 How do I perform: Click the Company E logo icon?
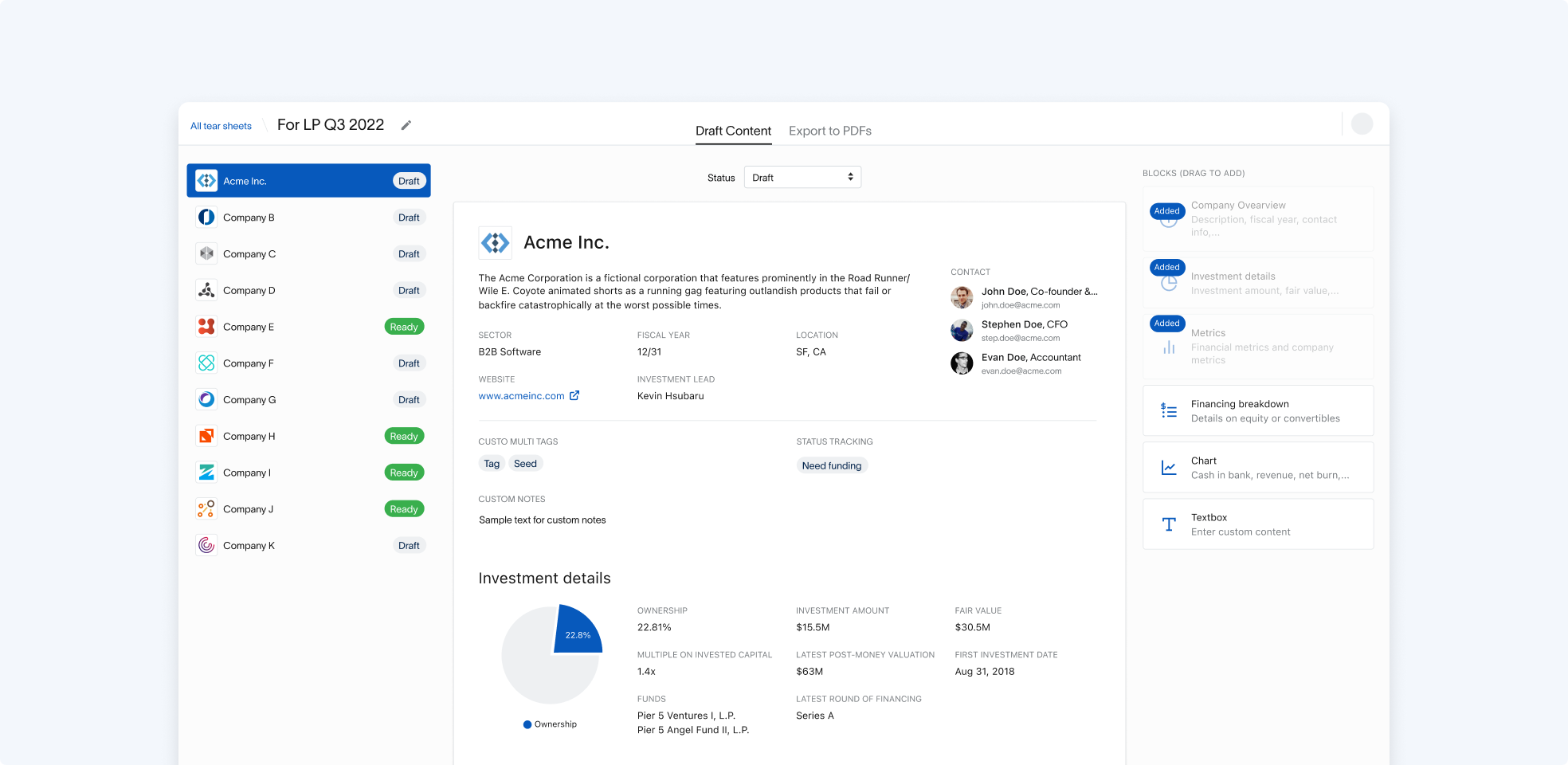click(206, 327)
